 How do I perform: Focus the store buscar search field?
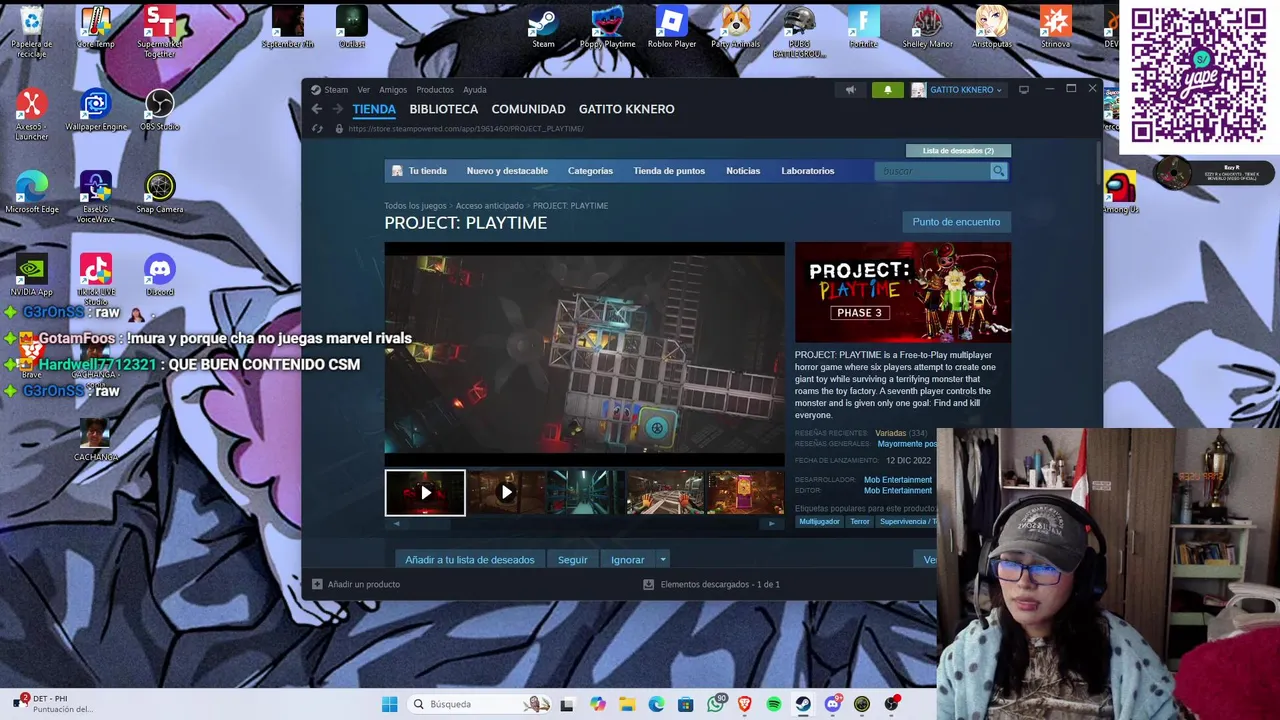pyautogui.click(x=933, y=171)
